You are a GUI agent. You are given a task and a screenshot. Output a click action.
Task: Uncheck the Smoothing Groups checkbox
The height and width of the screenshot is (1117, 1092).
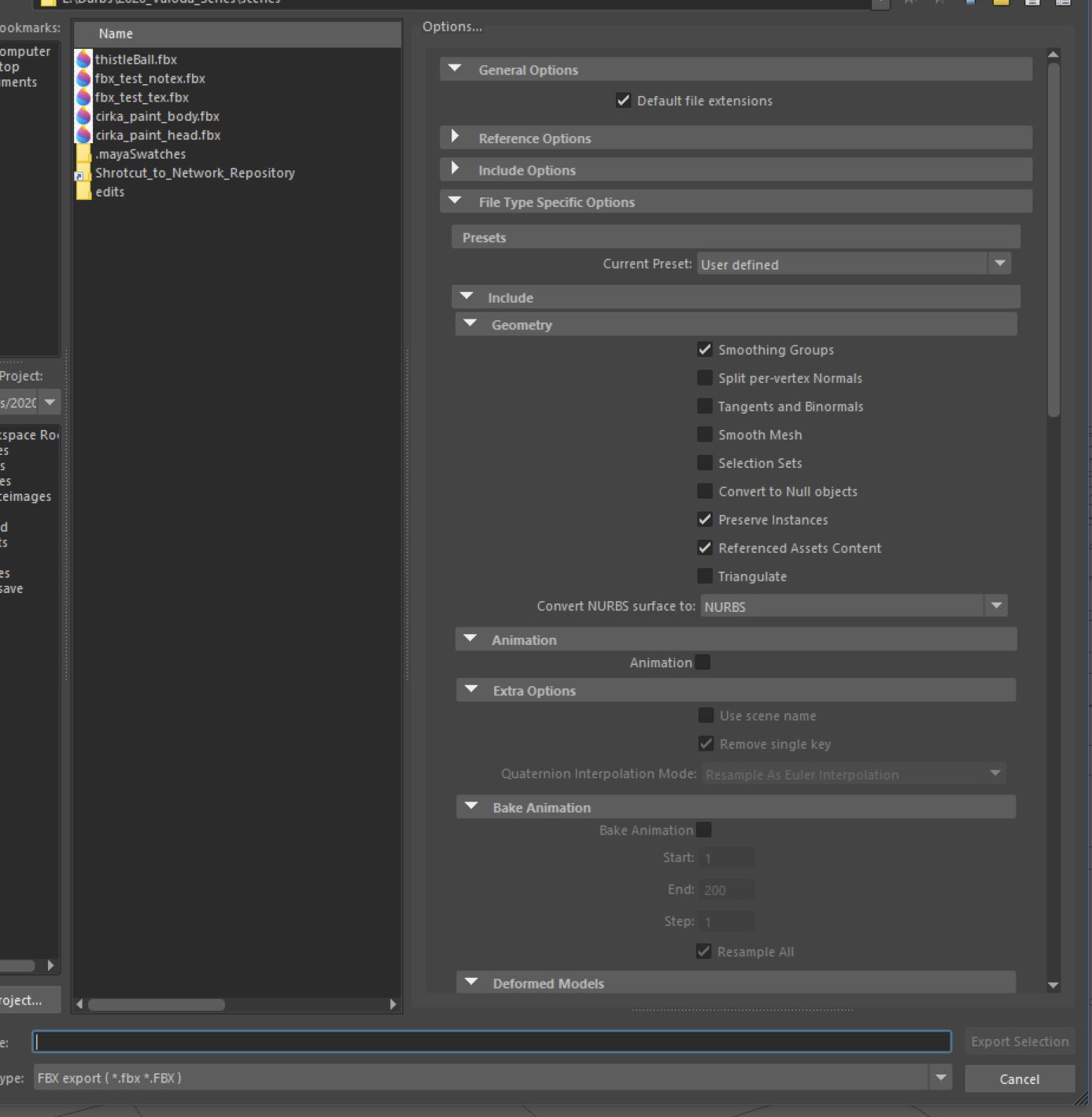[x=705, y=349]
